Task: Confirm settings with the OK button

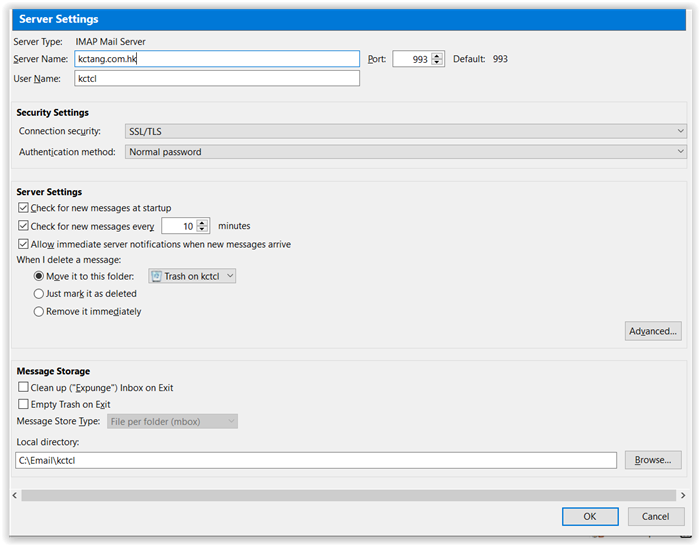Action: pos(590,517)
